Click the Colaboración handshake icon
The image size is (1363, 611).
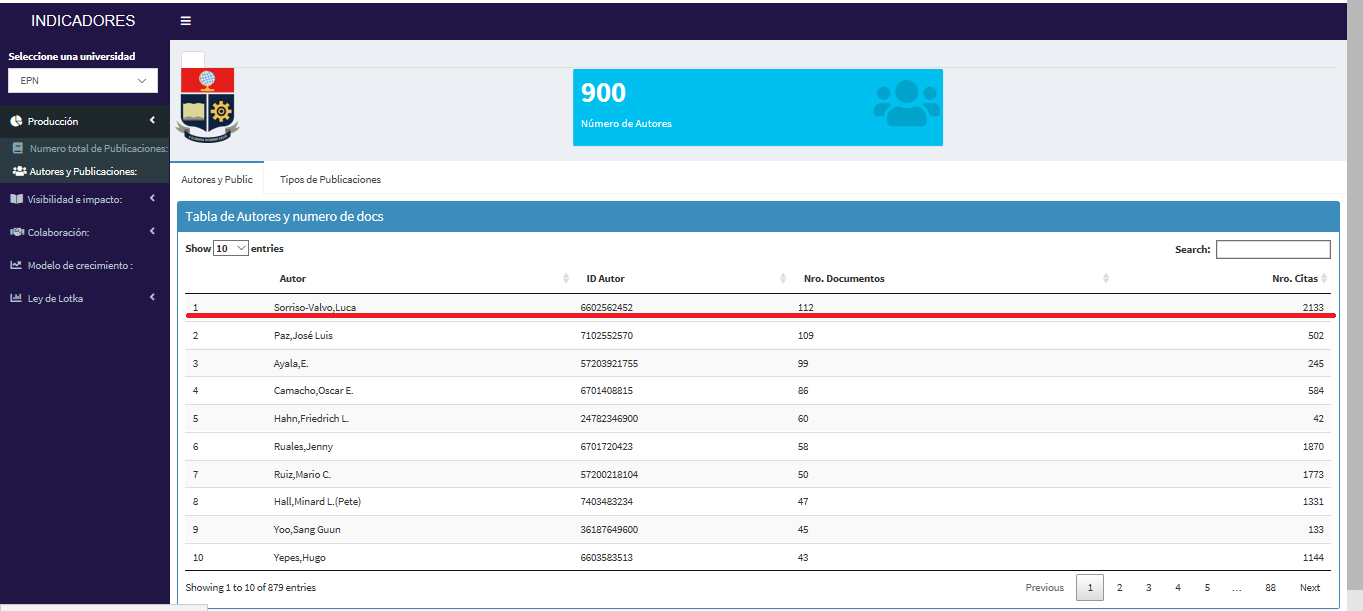pyautogui.click(x=16, y=232)
